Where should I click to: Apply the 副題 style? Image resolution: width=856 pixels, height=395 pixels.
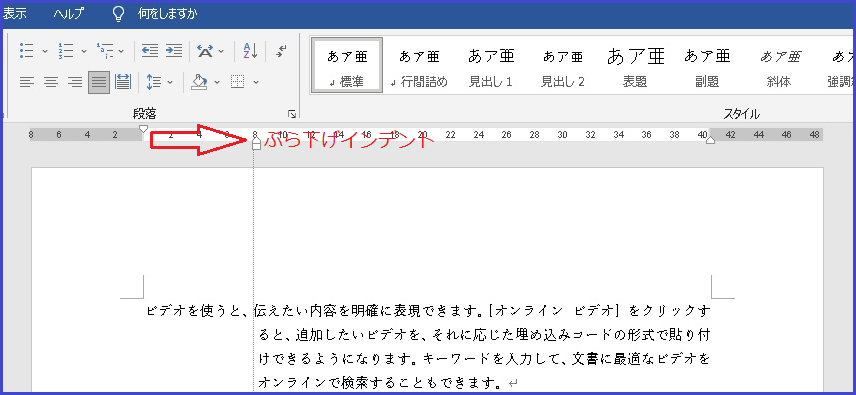click(x=707, y=66)
